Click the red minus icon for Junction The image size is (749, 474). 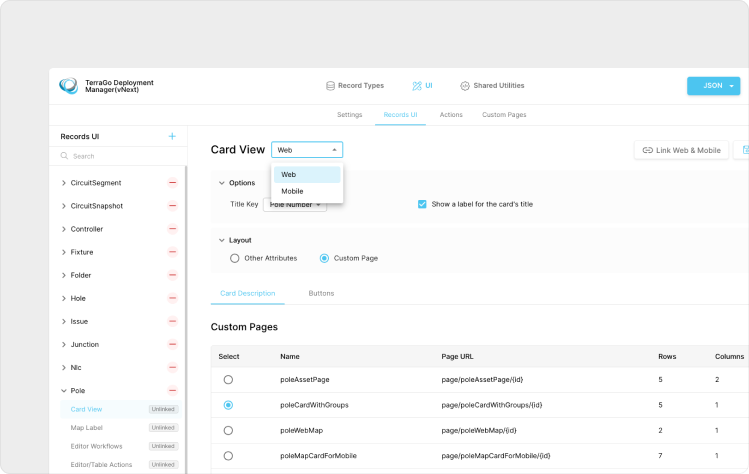[172, 344]
